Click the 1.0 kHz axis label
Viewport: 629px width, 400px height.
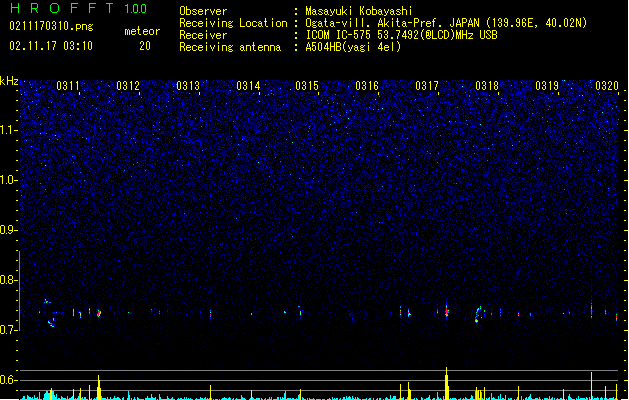pyautogui.click(x=8, y=181)
